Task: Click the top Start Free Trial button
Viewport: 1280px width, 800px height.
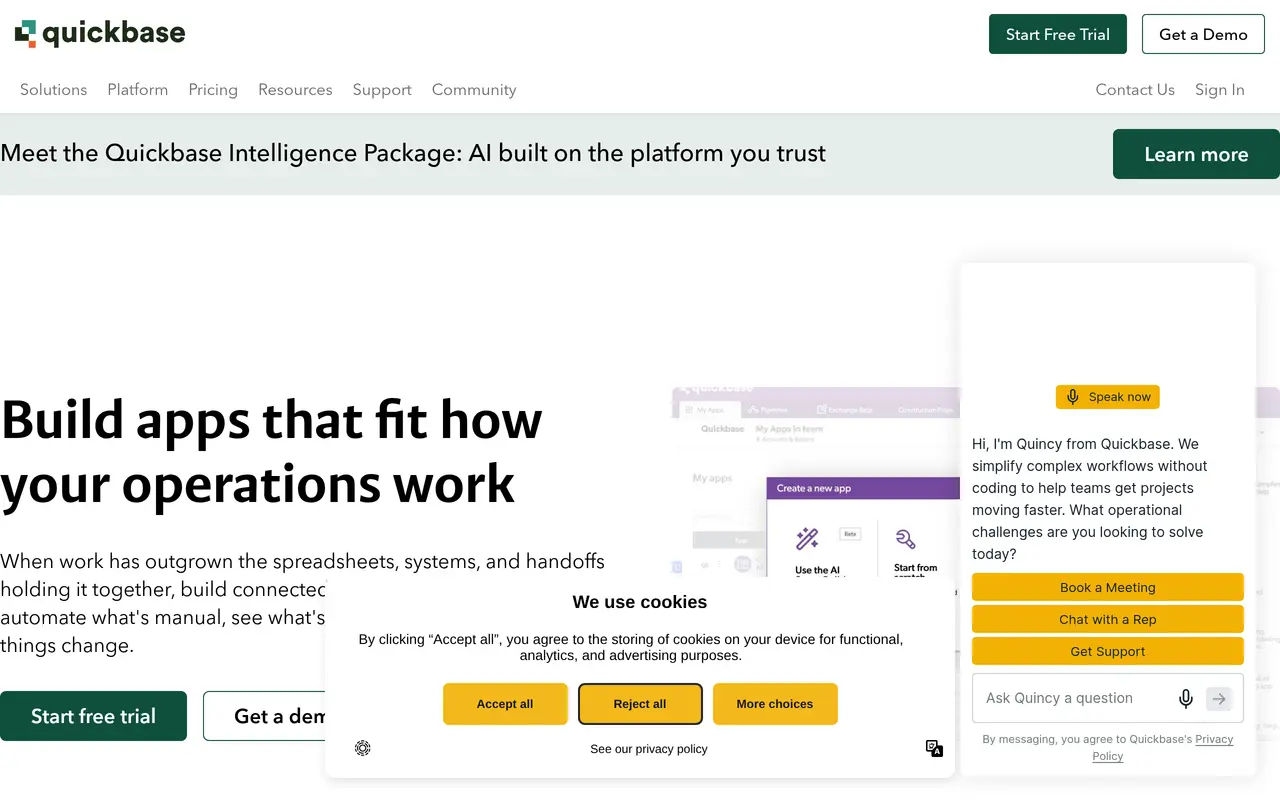Action: pos(1058,34)
